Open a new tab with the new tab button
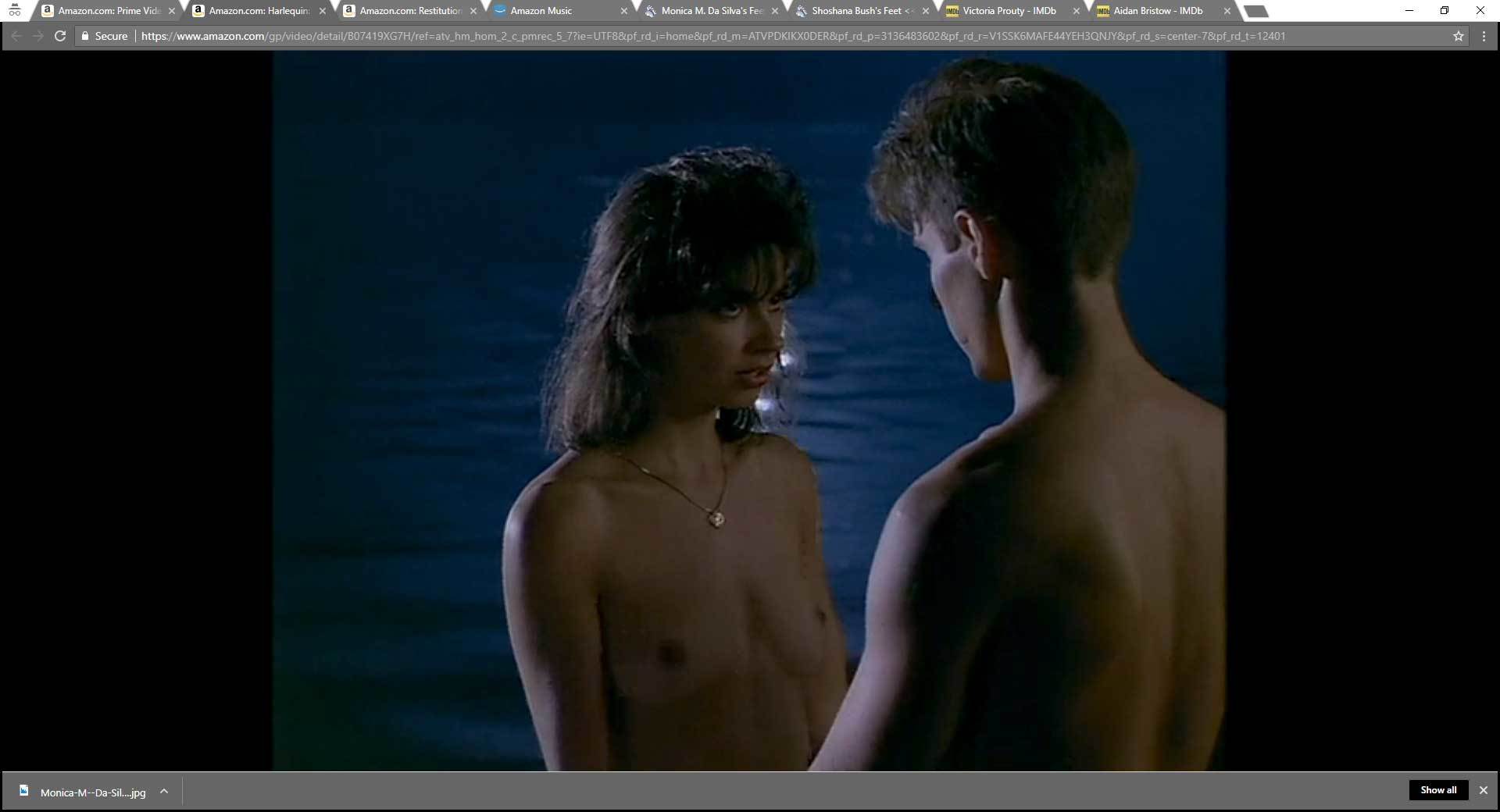The image size is (1500, 812). click(1255, 11)
